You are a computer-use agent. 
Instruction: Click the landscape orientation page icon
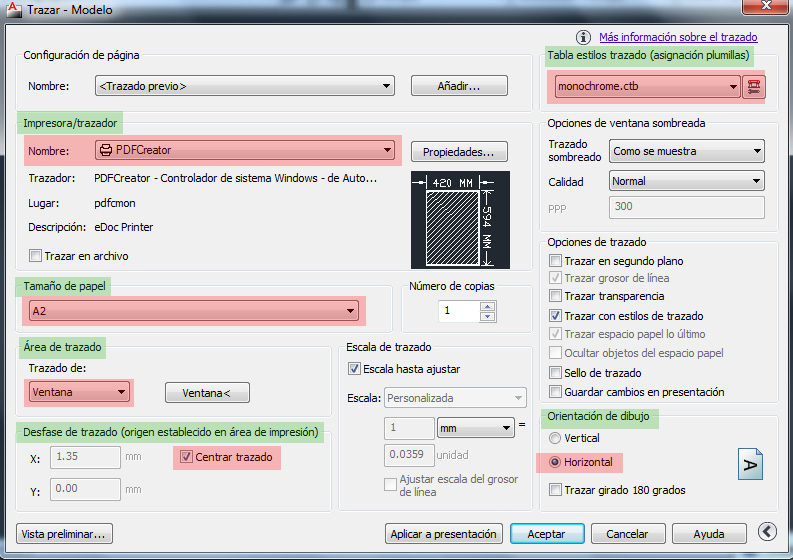750,464
